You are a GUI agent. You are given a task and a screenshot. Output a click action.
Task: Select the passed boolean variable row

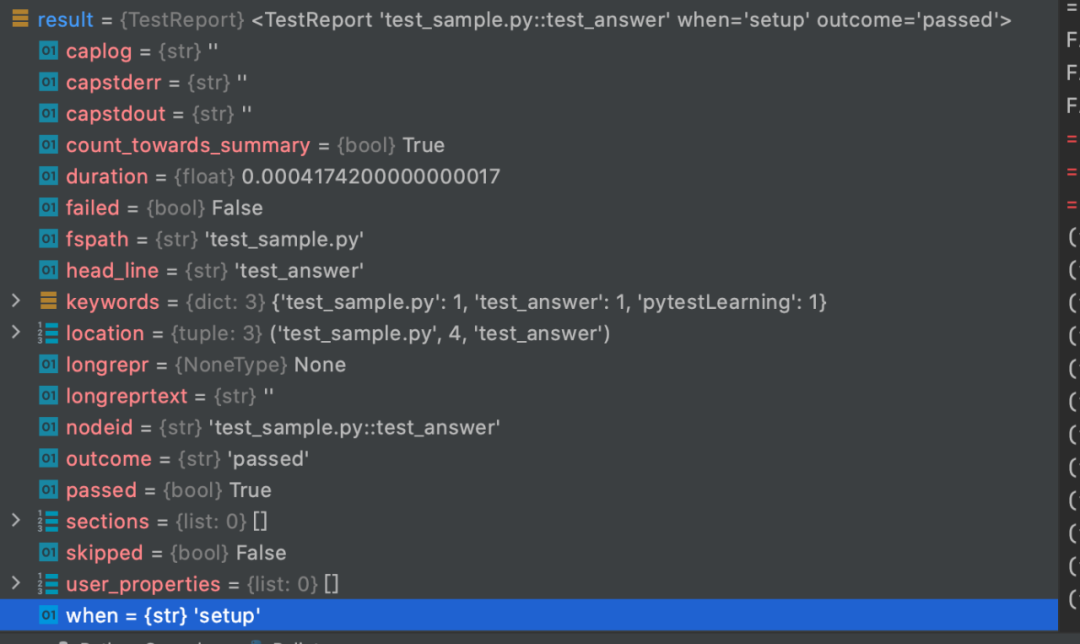click(x=168, y=490)
